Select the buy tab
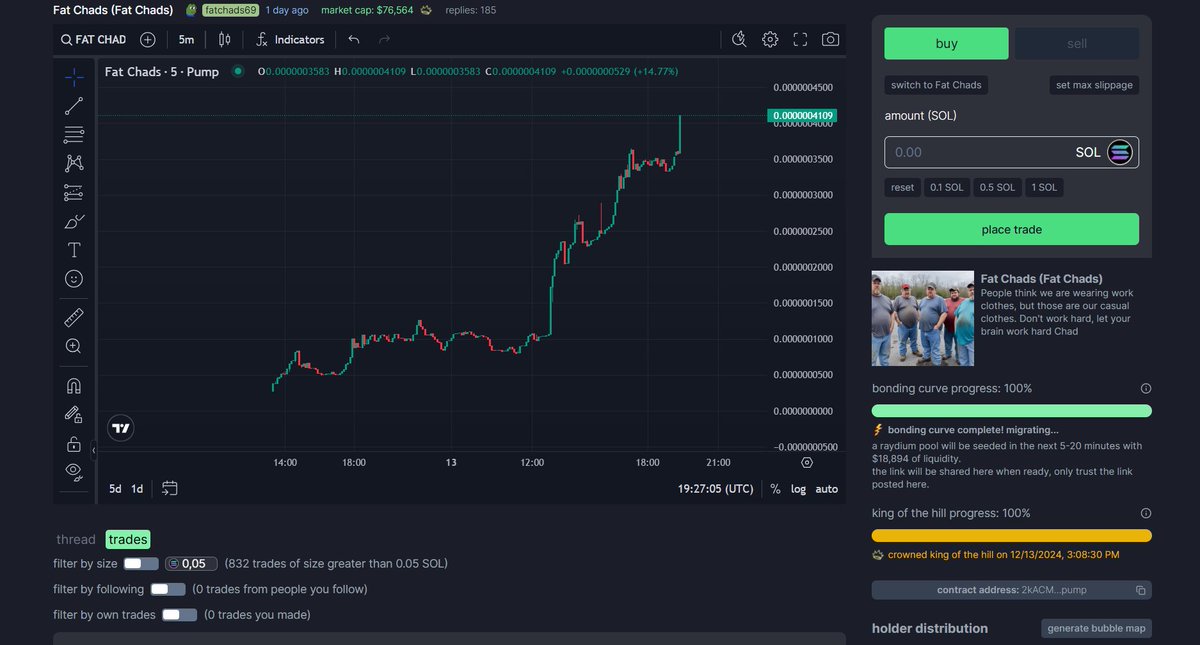The width and height of the screenshot is (1200, 645). coord(946,43)
